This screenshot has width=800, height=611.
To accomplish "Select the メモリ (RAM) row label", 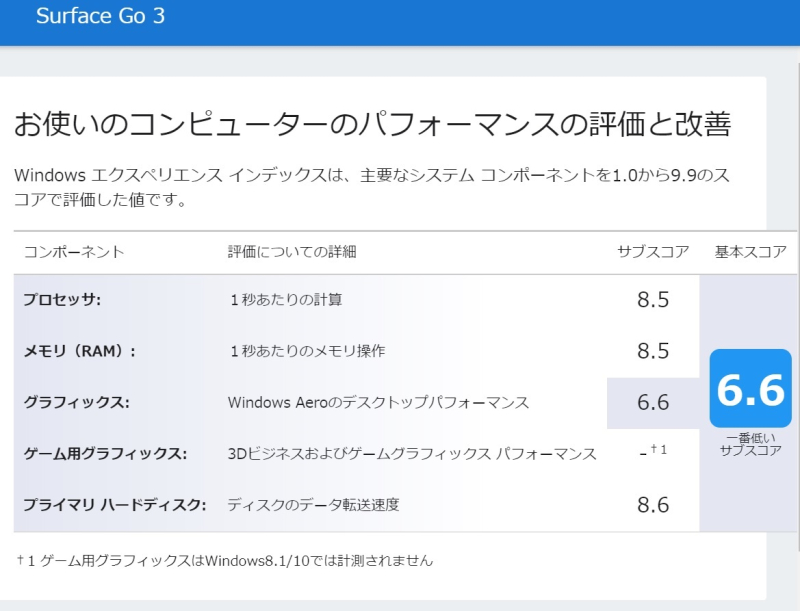I will click(x=80, y=351).
